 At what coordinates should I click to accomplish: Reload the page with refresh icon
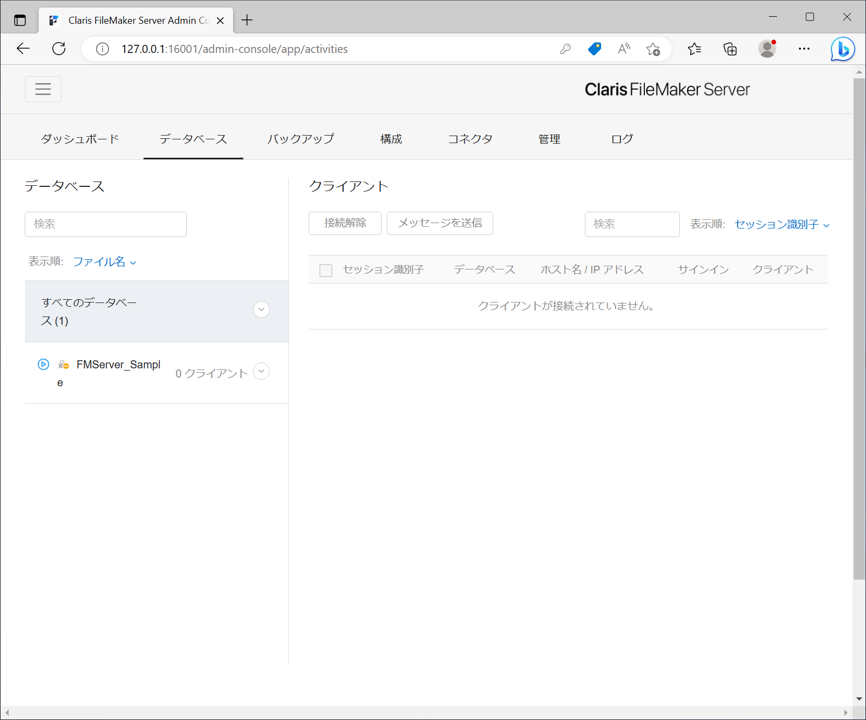59,49
